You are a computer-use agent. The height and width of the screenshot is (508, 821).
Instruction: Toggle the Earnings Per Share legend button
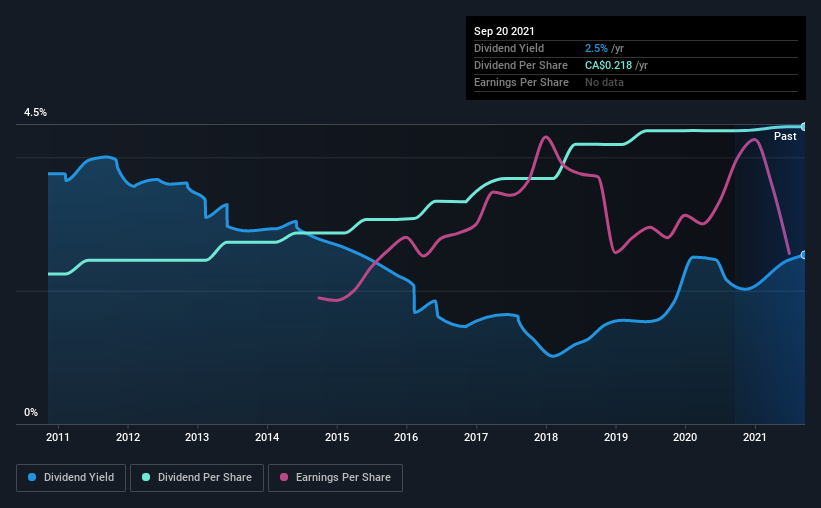point(335,478)
